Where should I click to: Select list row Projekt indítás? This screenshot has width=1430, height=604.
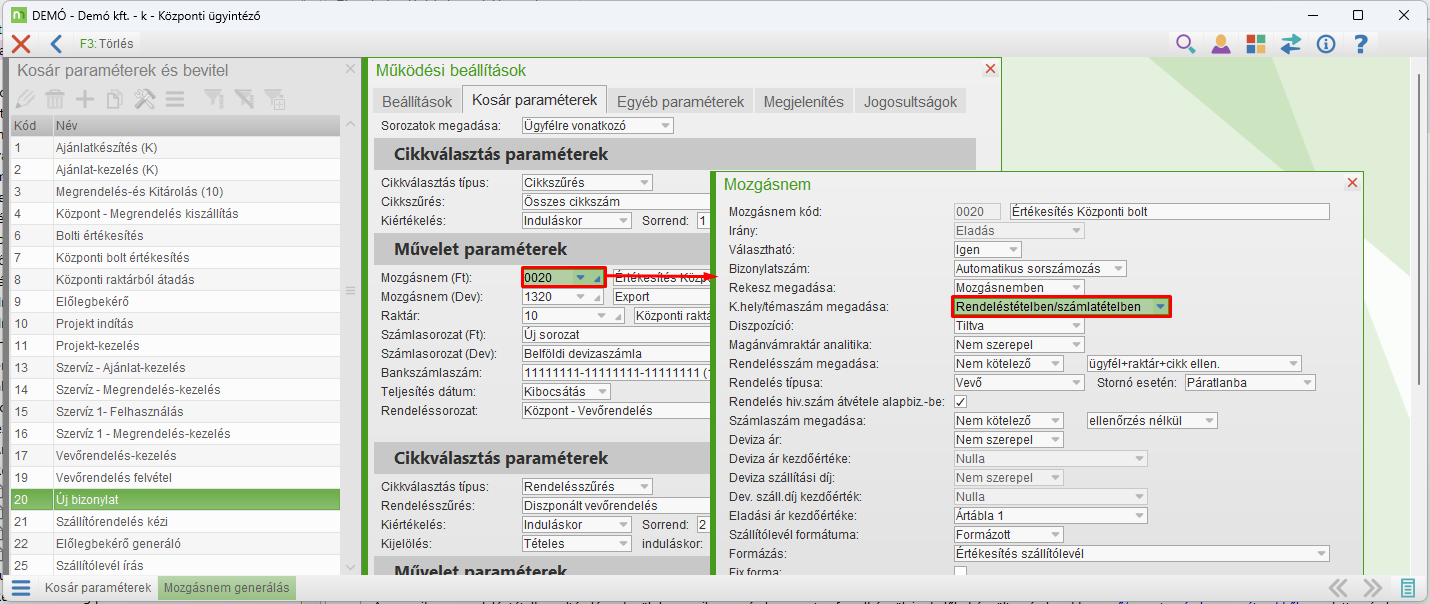pos(176,323)
